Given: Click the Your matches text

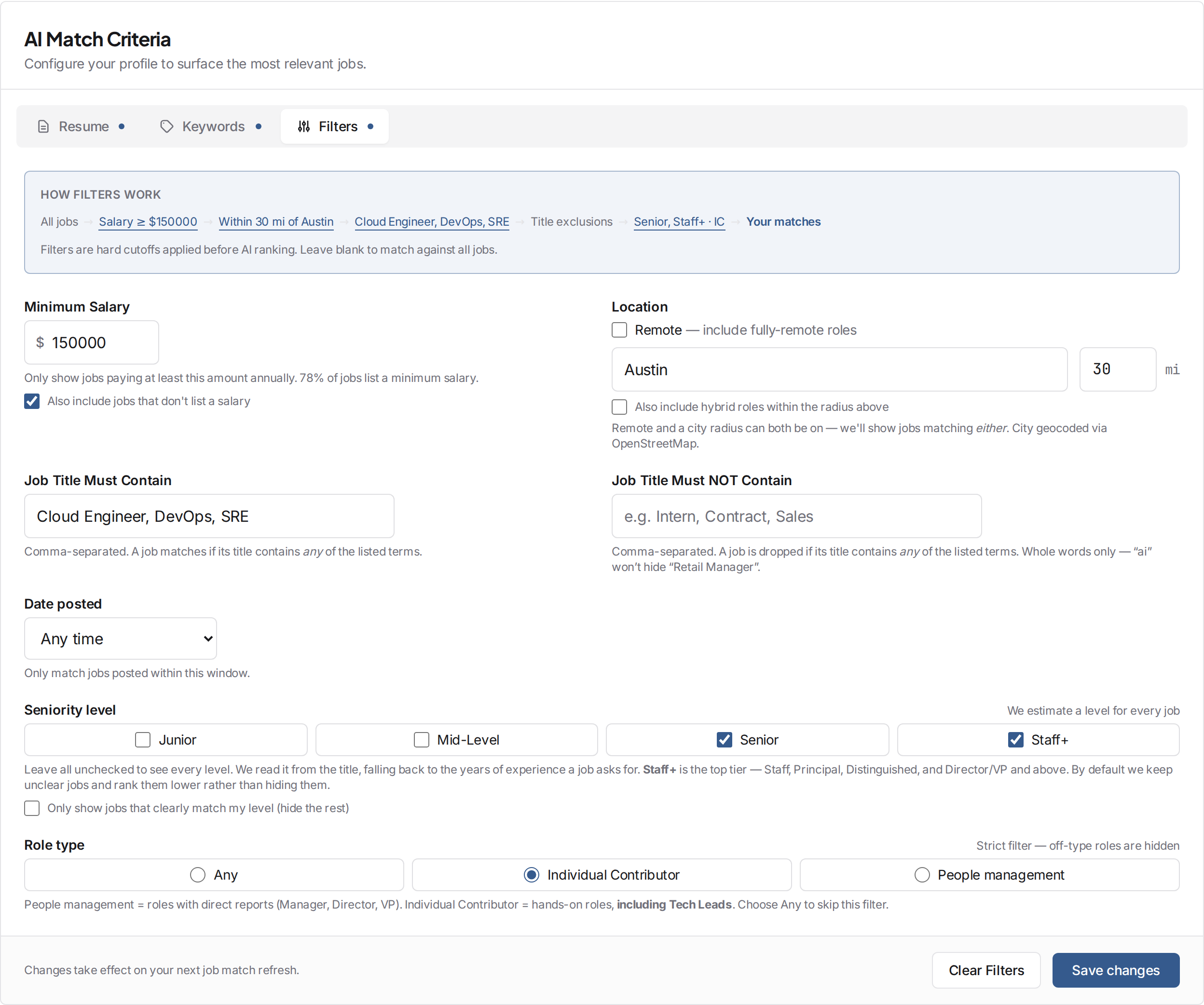Looking at the screenshot, I should (783, 222).
